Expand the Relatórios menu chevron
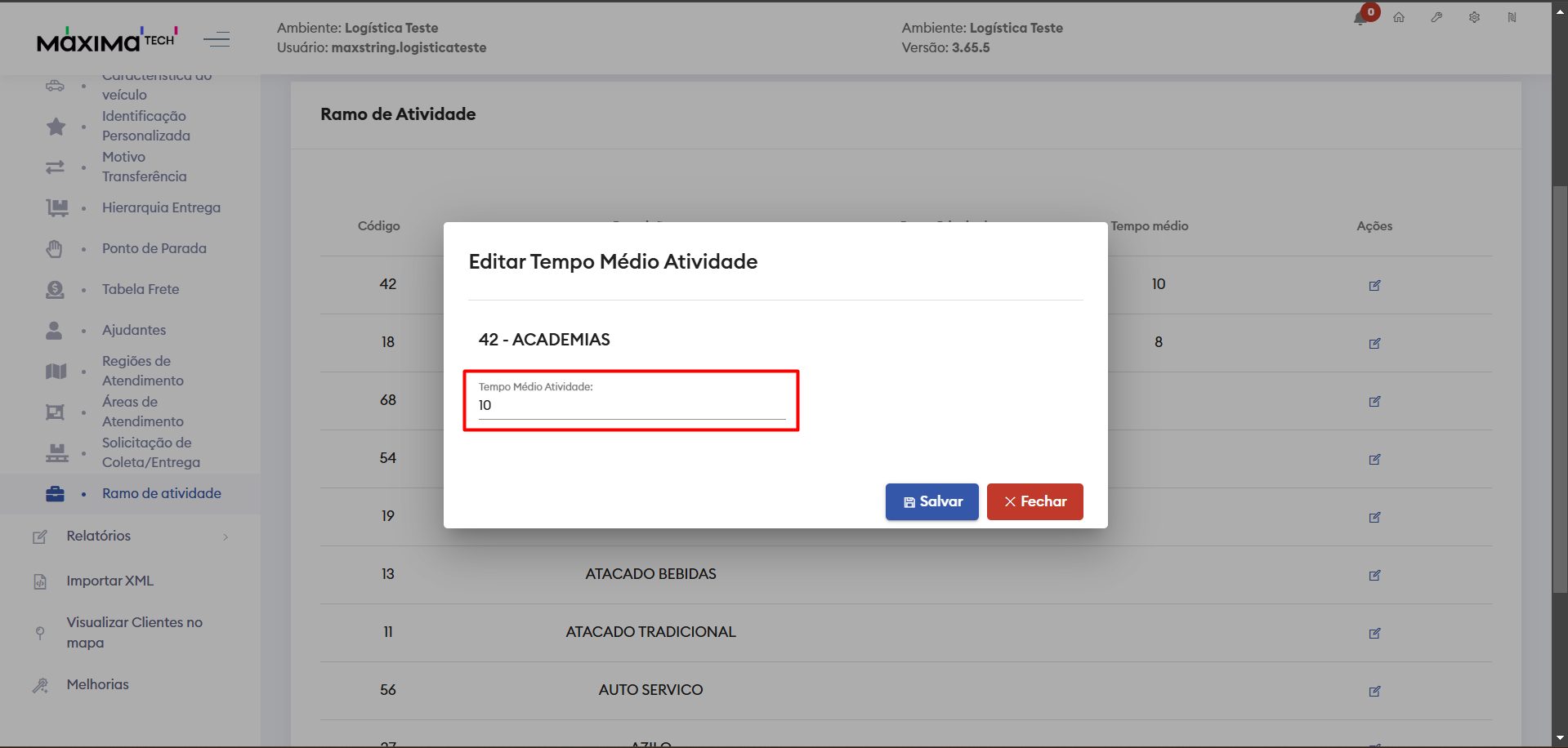 226,537
